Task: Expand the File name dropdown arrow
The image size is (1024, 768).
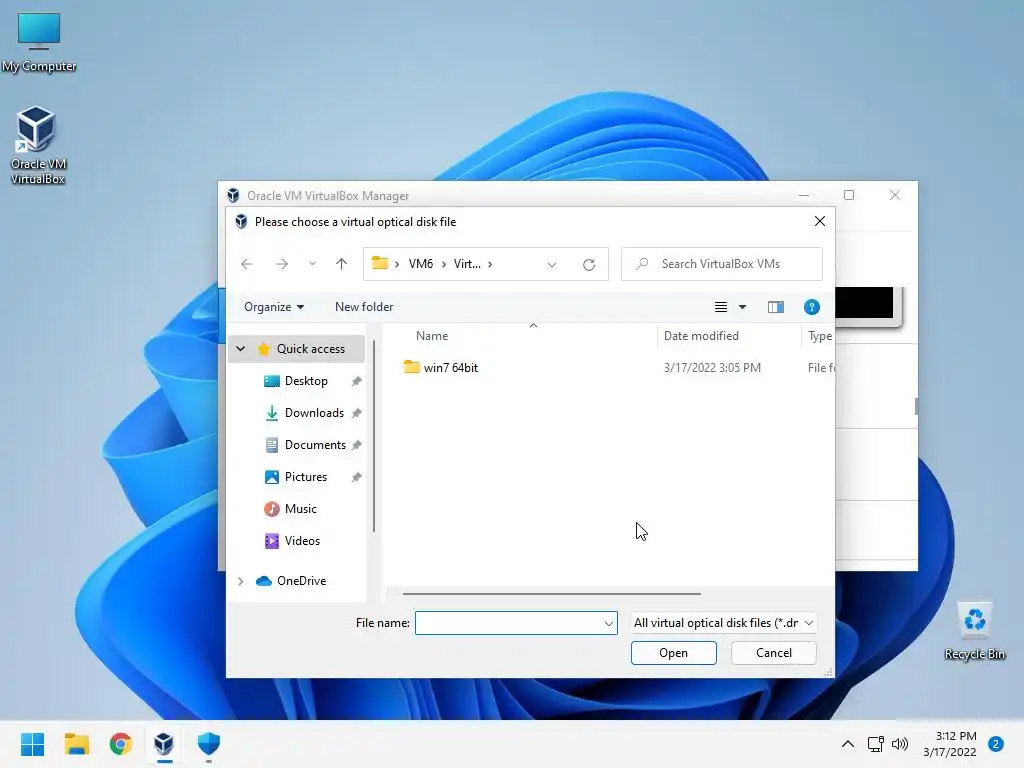Action: [x=609, y=623]
